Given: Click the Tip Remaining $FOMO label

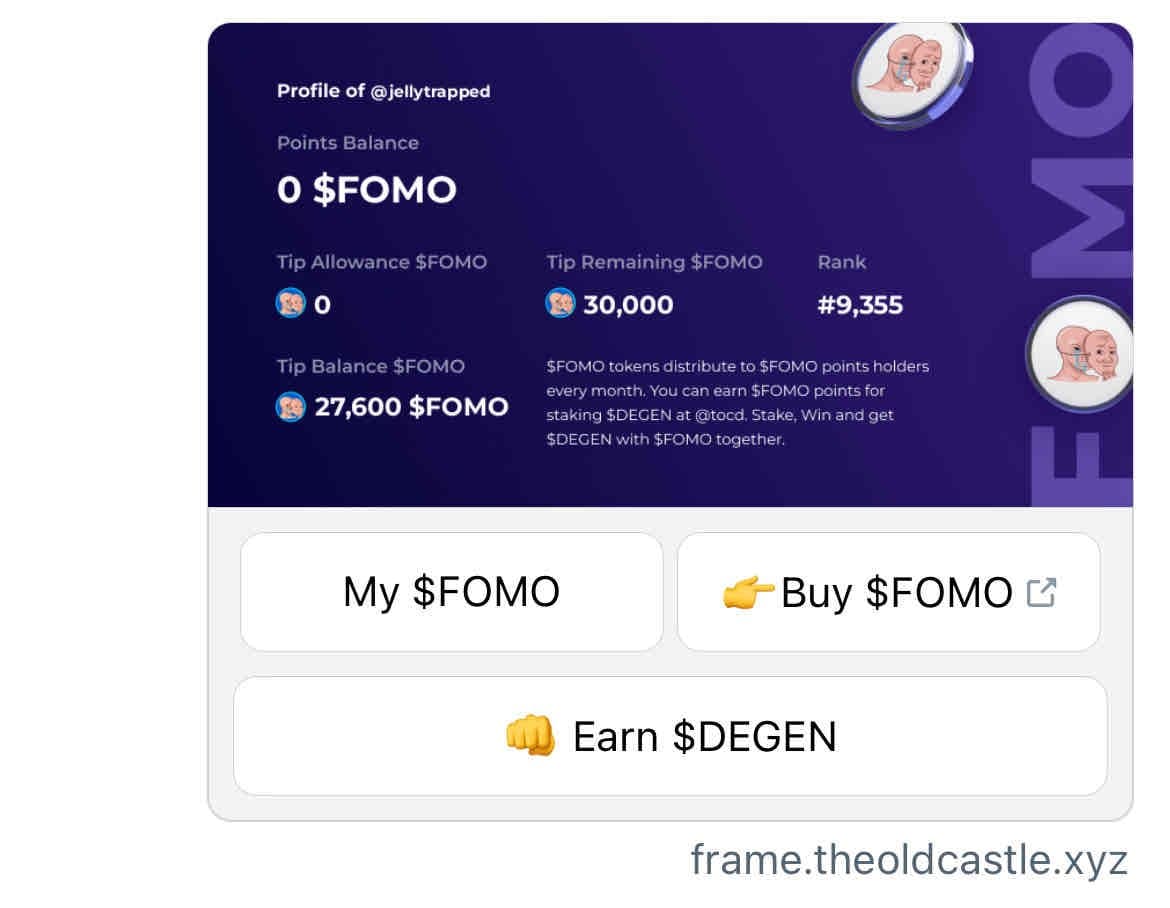Looking at the screenshot, I should pos(654,263).
